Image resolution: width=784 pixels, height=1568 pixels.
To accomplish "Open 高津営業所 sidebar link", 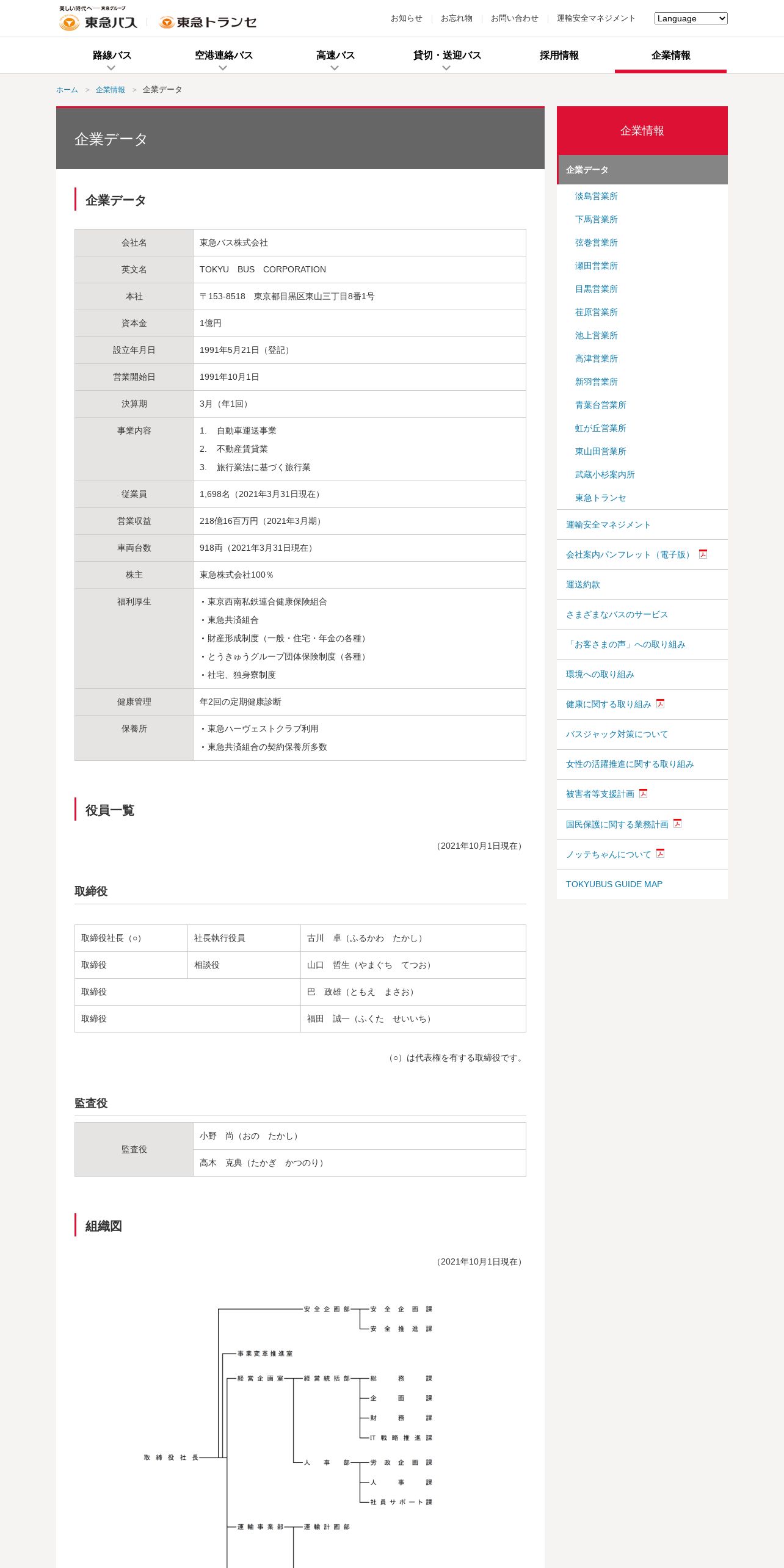I will [596, 358].
